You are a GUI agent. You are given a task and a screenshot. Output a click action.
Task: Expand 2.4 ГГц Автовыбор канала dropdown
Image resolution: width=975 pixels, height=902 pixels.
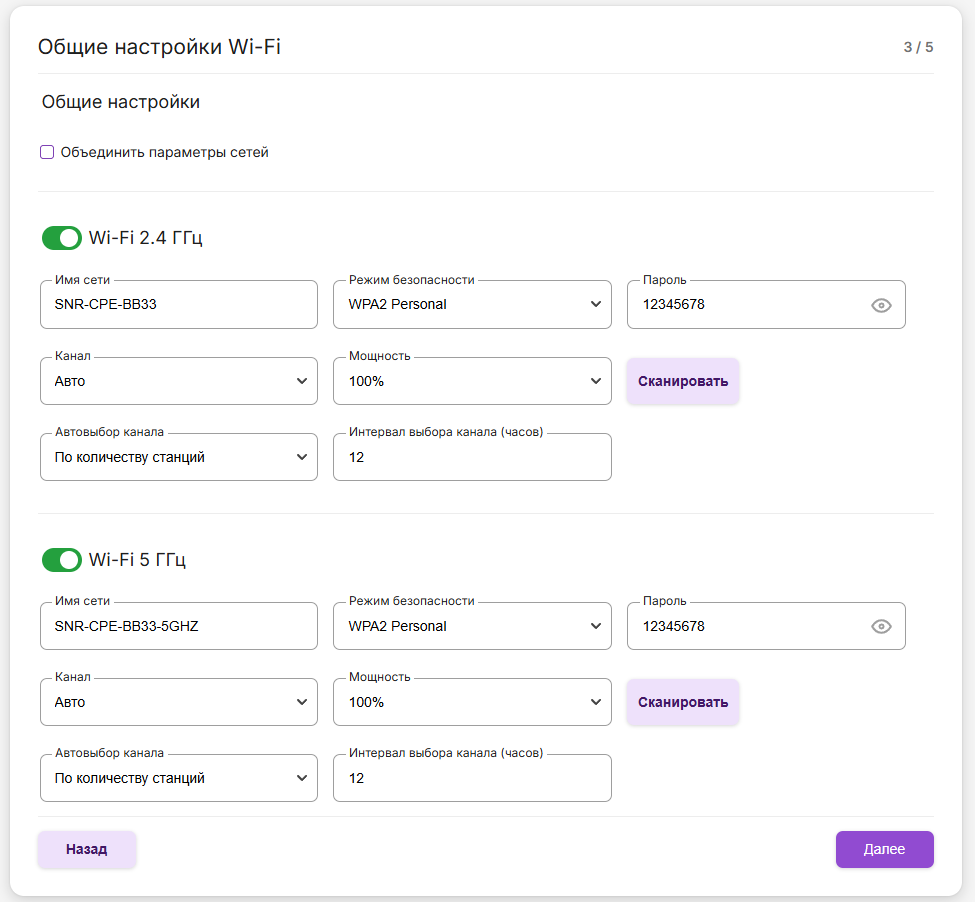[x=178, y=457]
